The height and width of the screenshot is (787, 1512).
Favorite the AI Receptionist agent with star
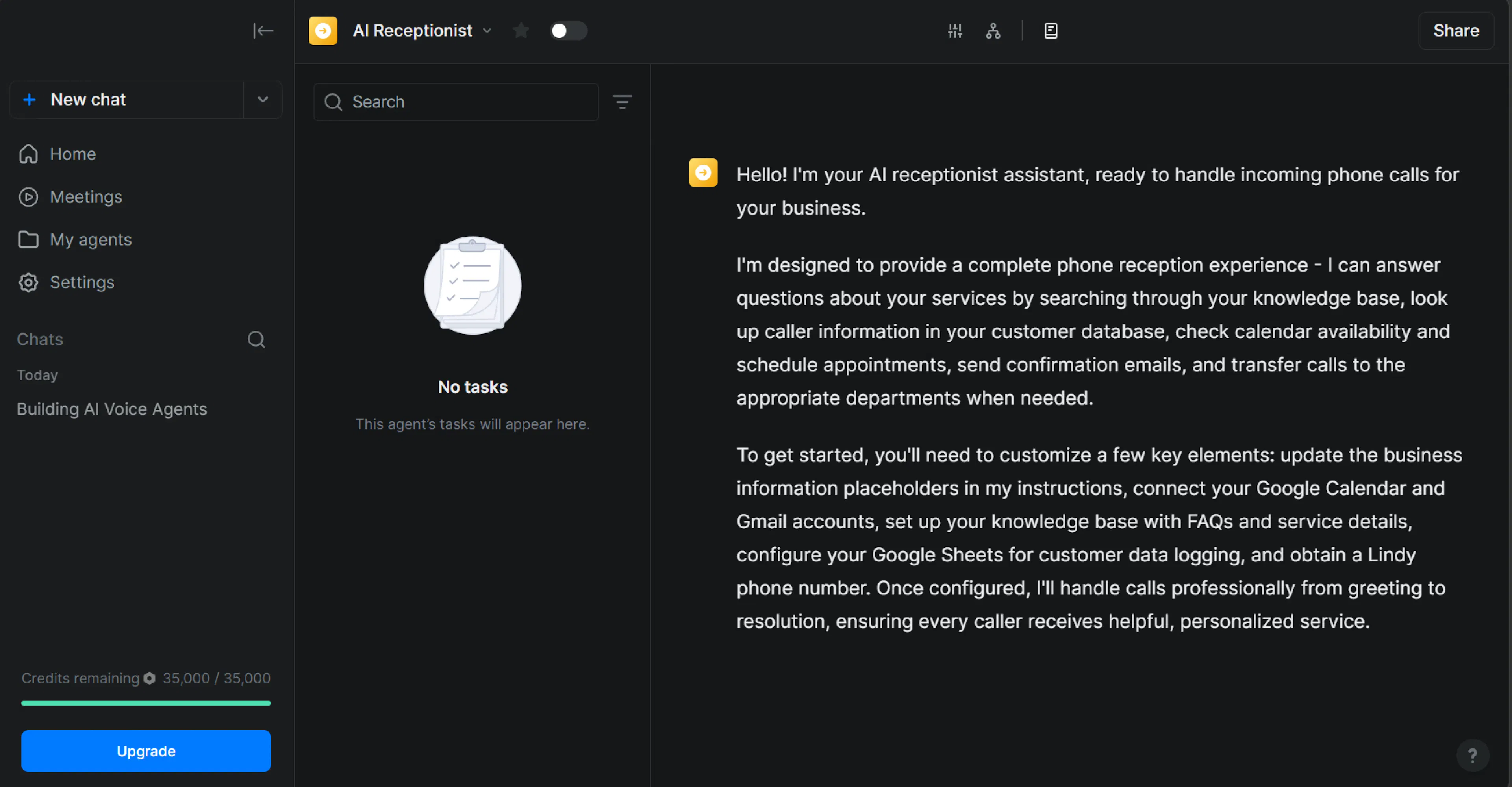tap(521, 31)
